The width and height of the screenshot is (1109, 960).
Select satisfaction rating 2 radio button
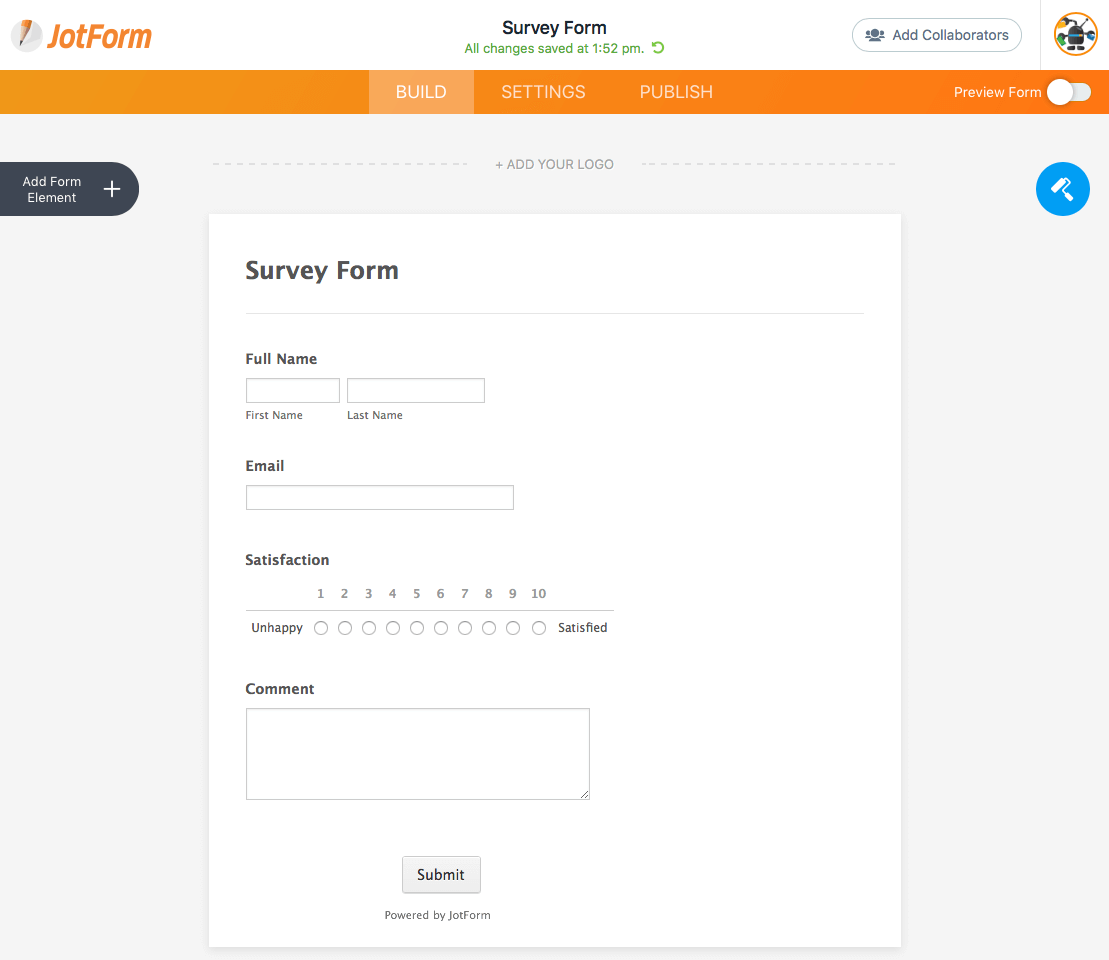(345, 628)
